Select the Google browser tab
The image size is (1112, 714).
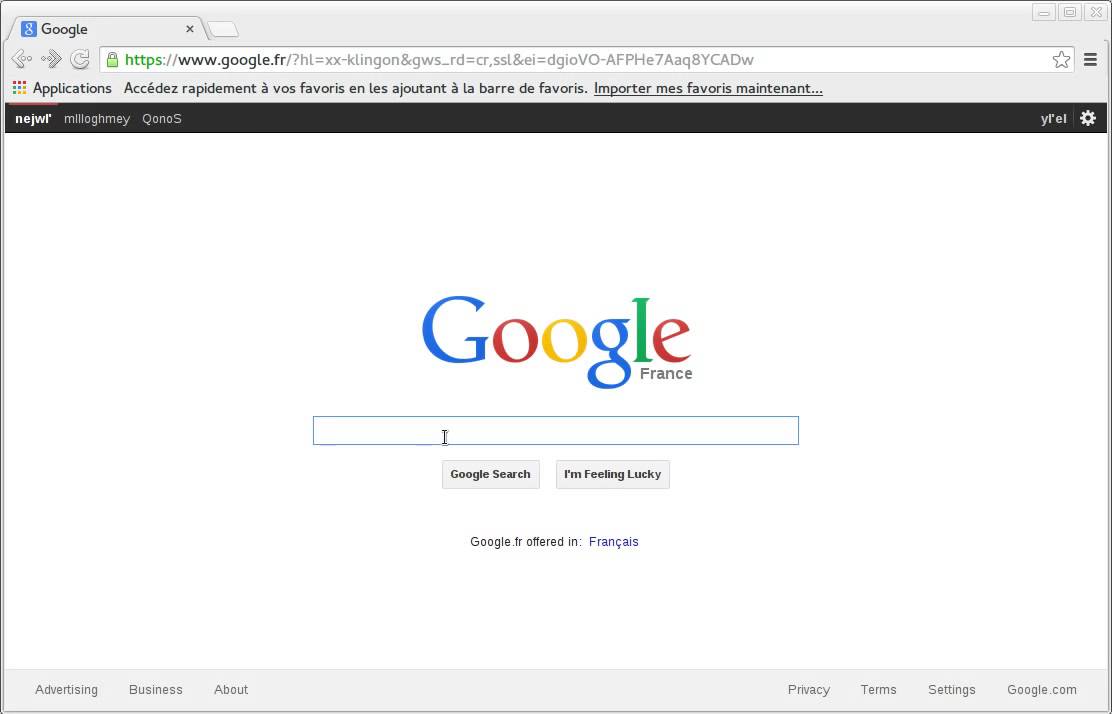coord(108,29)
